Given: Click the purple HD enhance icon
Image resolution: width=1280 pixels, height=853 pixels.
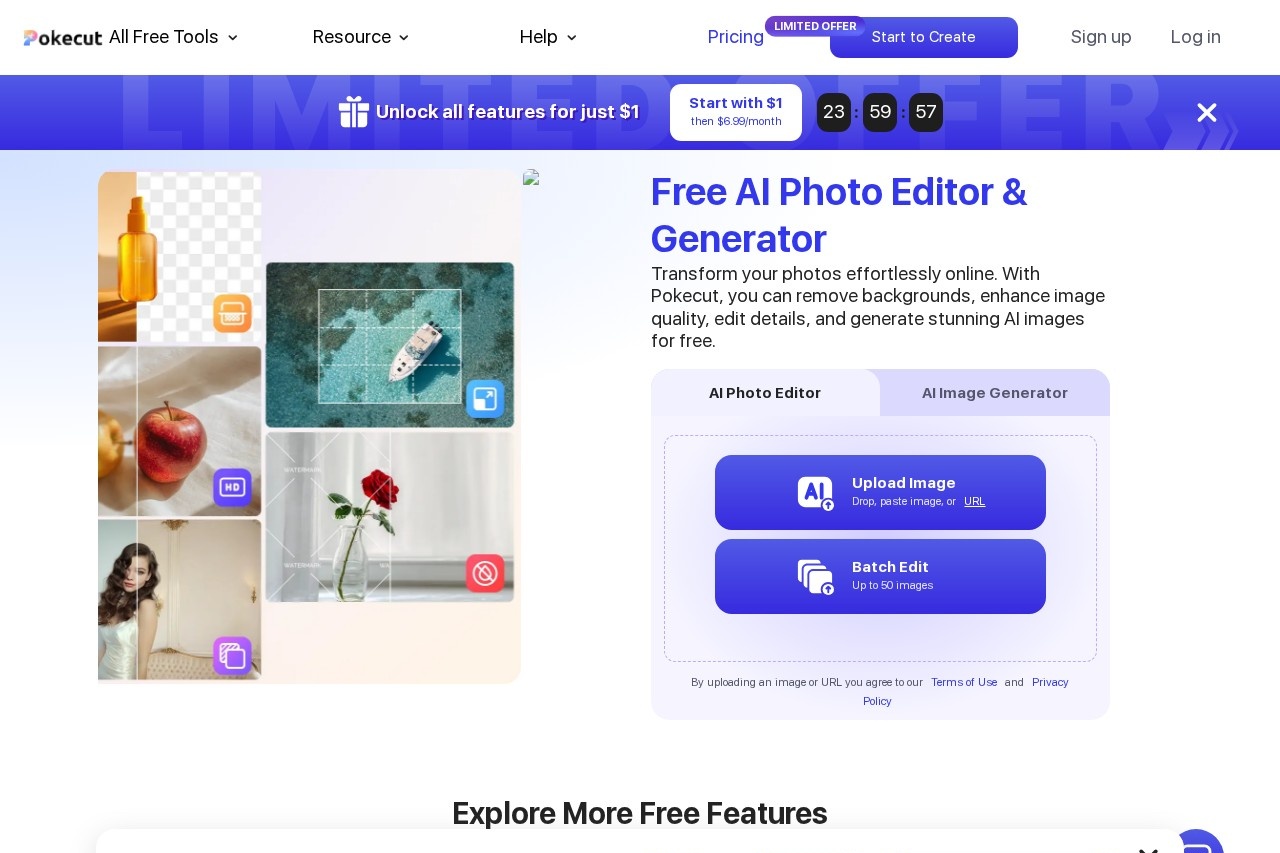Looking at the screenshot, I should pos(232,487).
